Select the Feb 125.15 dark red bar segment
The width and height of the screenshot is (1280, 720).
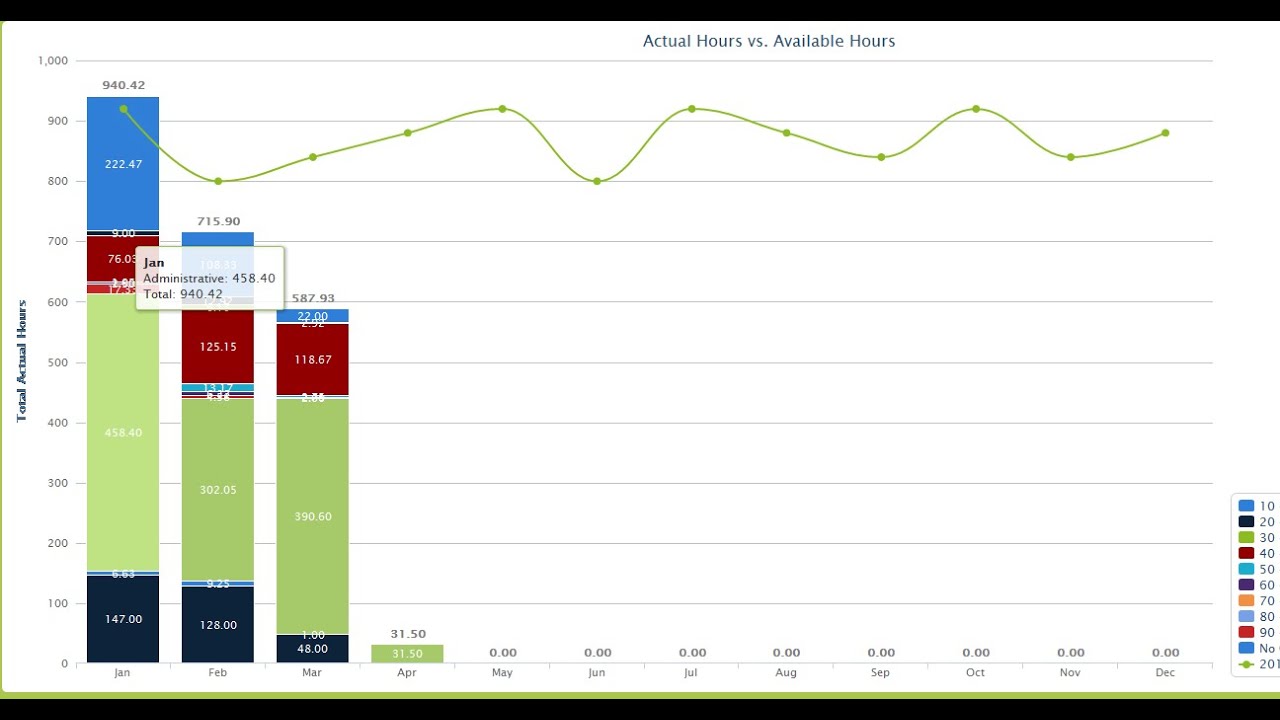coord(218,347)
